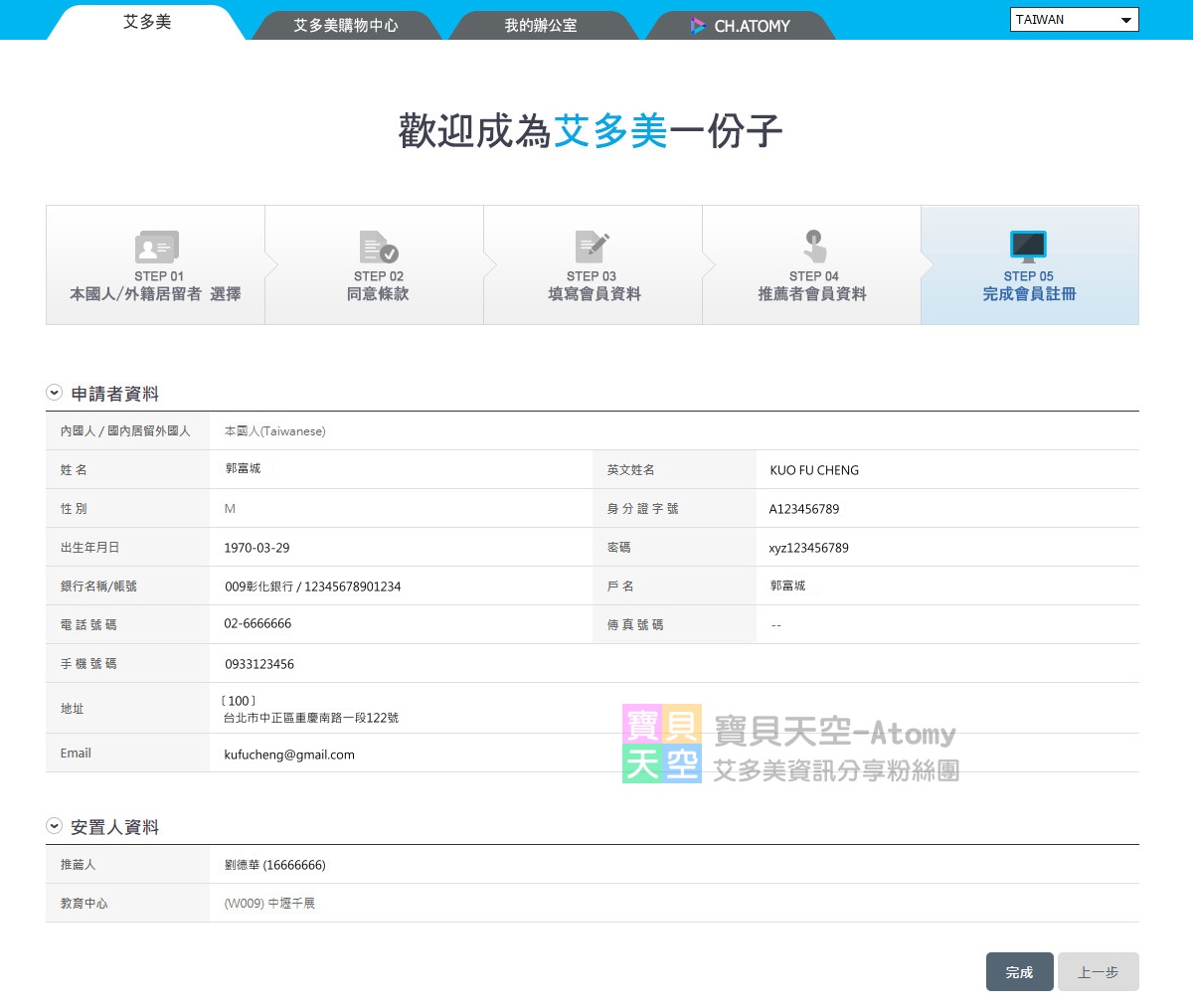Click the 銀行名稱/帳號 label
Viewport: 1193px width, 1008px height.
click(x=98, y=587)
